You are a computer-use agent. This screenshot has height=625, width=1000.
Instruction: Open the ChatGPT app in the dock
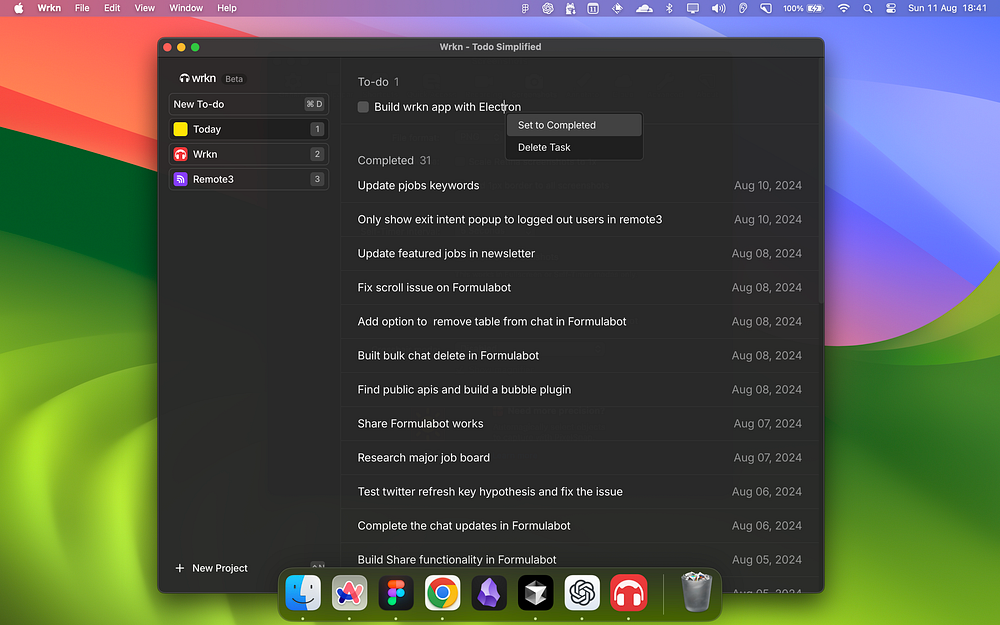(x=582, y=594)
